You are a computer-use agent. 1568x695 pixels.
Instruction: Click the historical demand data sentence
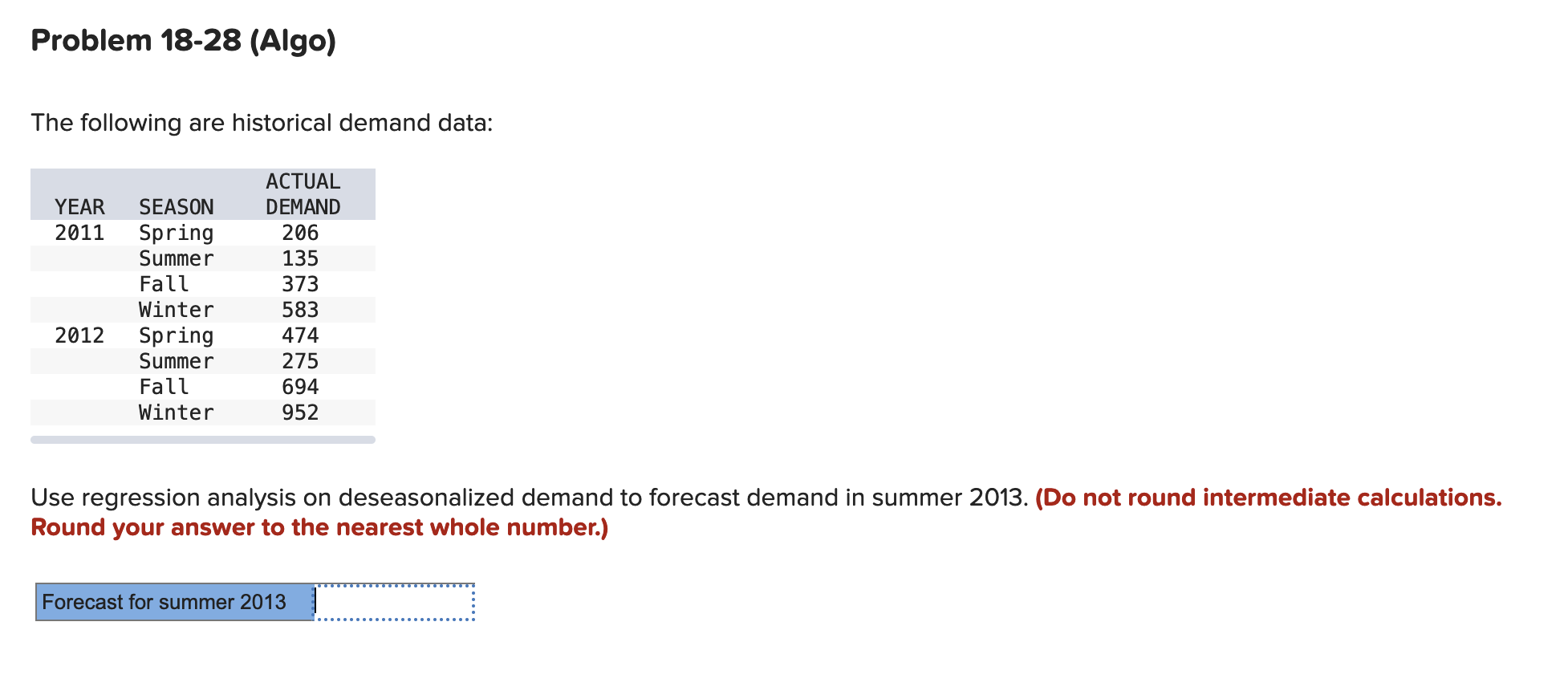tap(262, 122)
